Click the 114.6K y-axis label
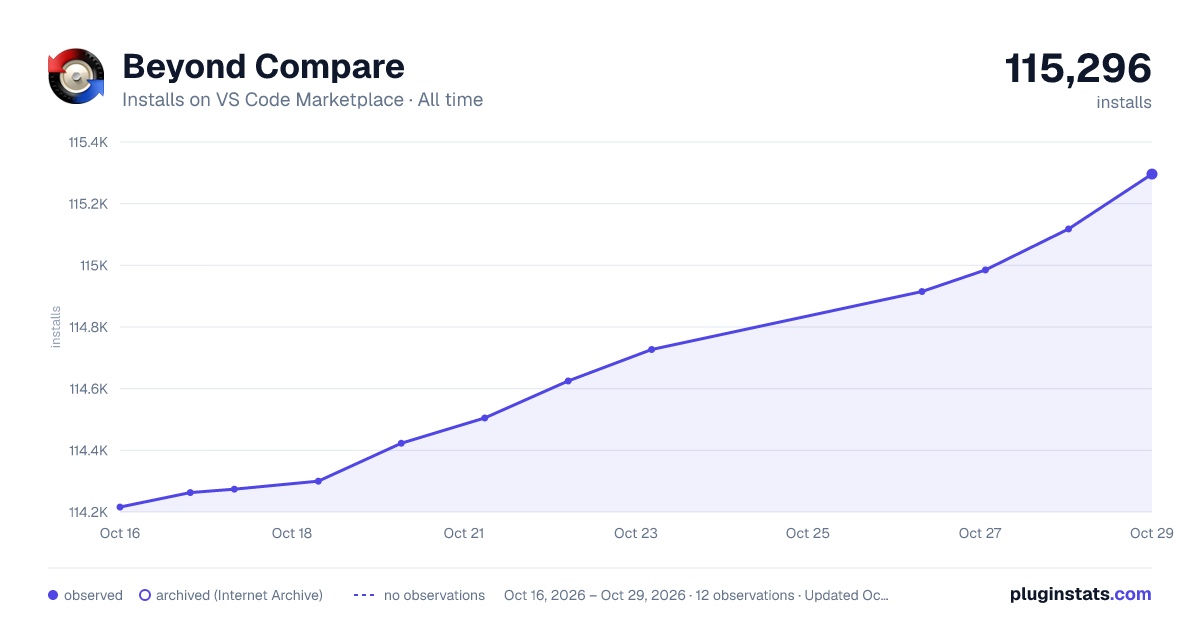 pyautogui.click(x=88, y=389)
